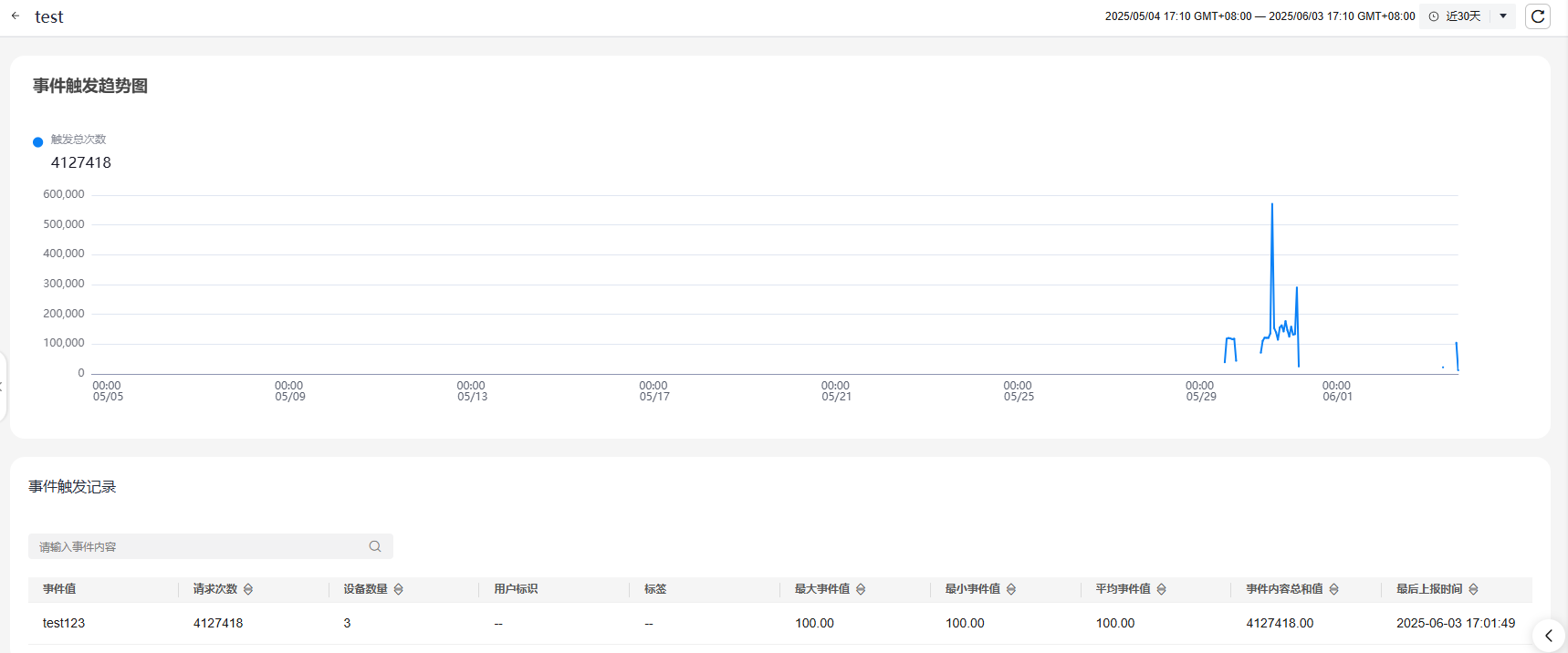Click the 用户标识 column header
The width and height of the screenshot is (1568, 653).
(x=516, y=589)
